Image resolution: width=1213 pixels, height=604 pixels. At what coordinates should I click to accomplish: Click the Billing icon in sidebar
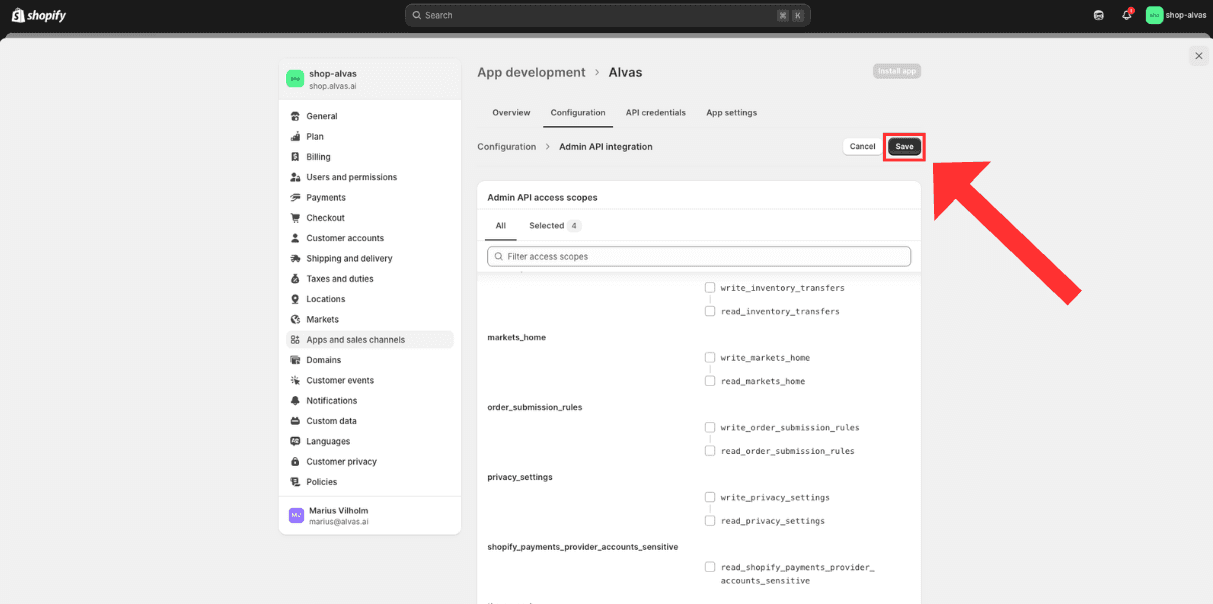295,157
